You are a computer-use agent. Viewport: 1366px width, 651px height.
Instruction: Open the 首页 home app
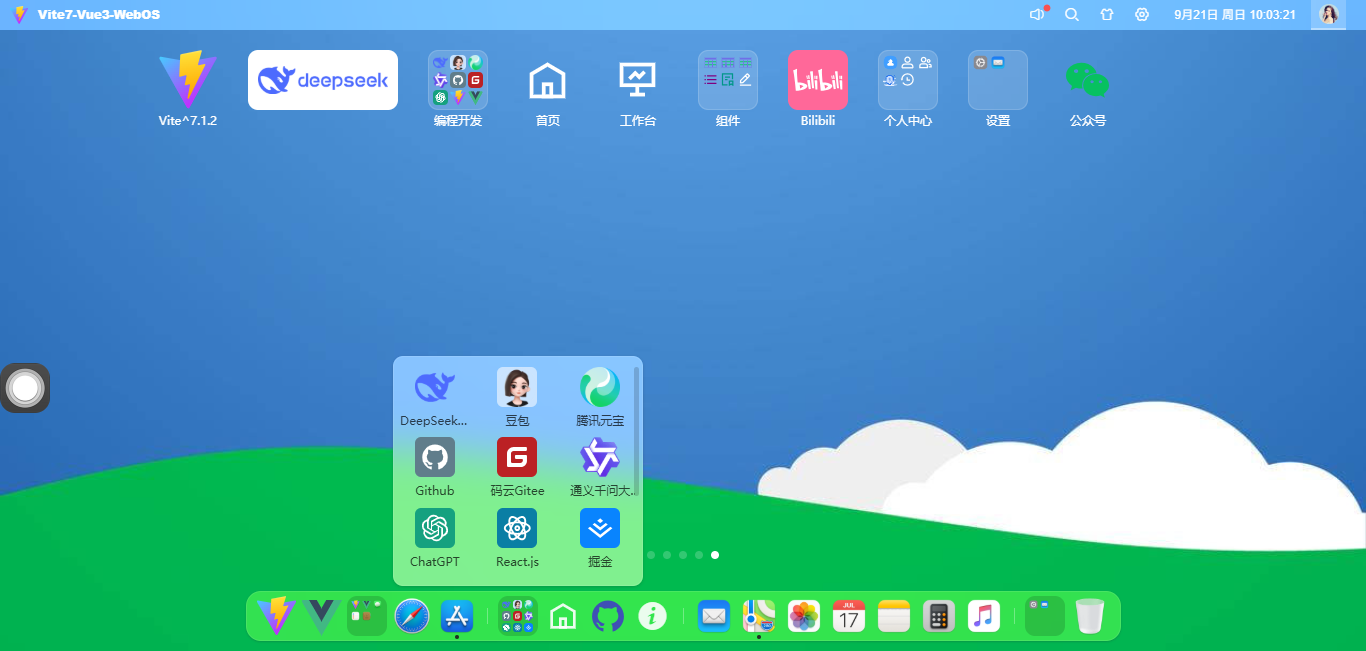(547, 80)
